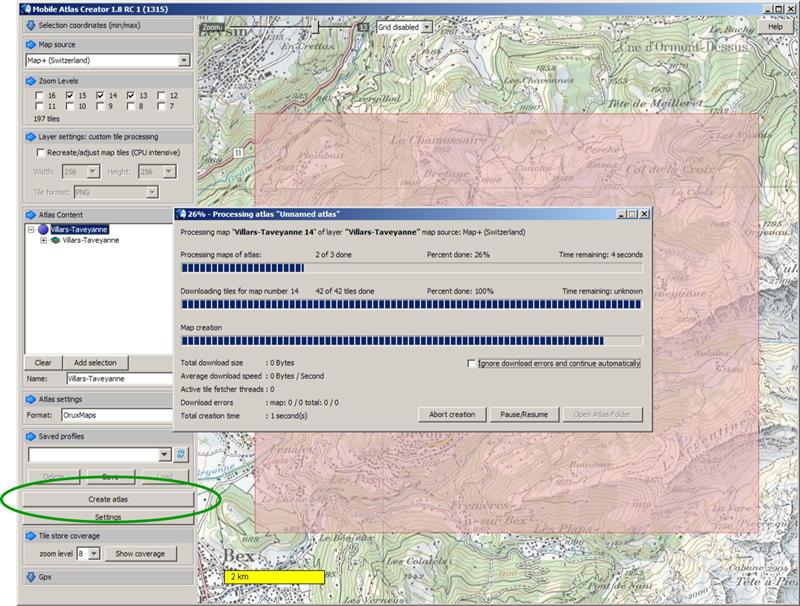Viewport: 800px width, 606px height.
Task: Click the atlas Name text field
Action: coord(118,379)
